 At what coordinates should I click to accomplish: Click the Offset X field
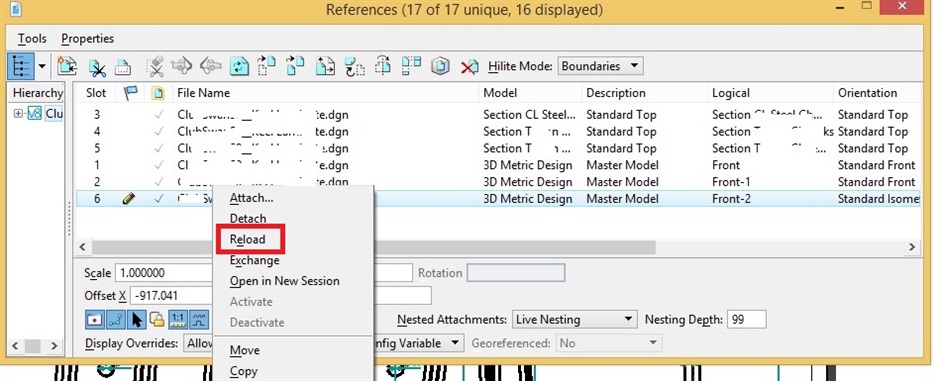(171, 295)
